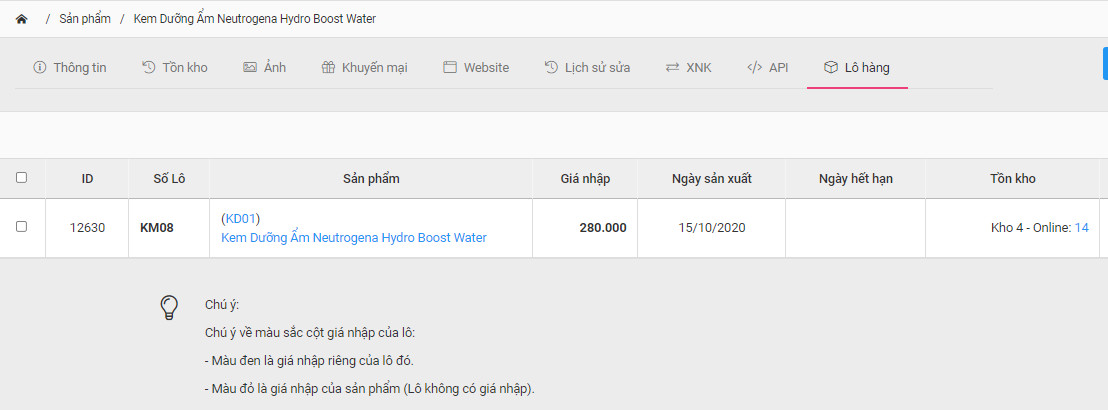
Task: Open Kem Dưỡng Ẩm breadcrumb entry
Action: (254, 19)
